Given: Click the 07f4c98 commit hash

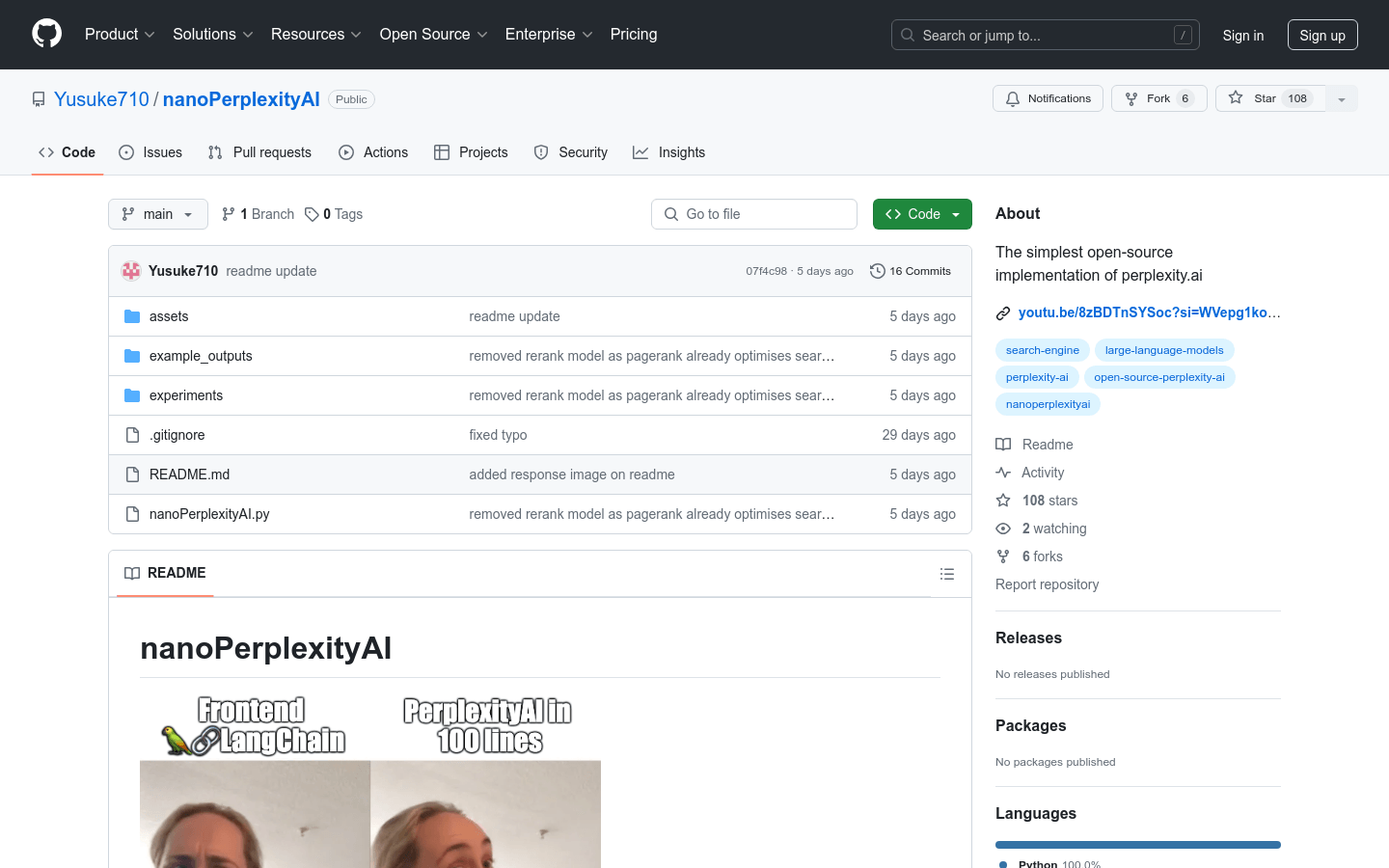Looking at the screenshot, I should 767,271.
